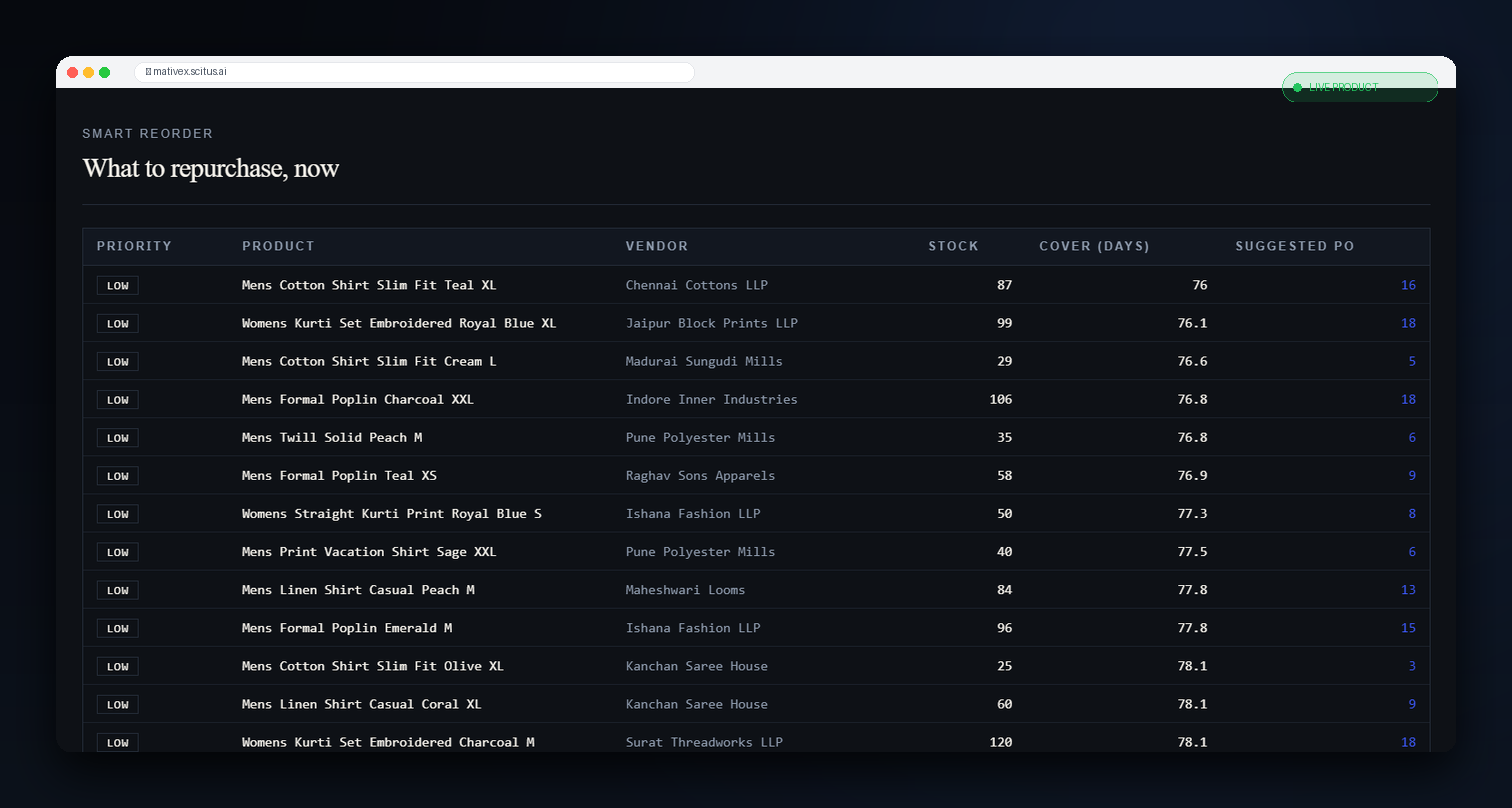Click cover days 76.6 value
Image resolution: width=1512 pixels, height=808 pixels.
(x=1192, y=361)
